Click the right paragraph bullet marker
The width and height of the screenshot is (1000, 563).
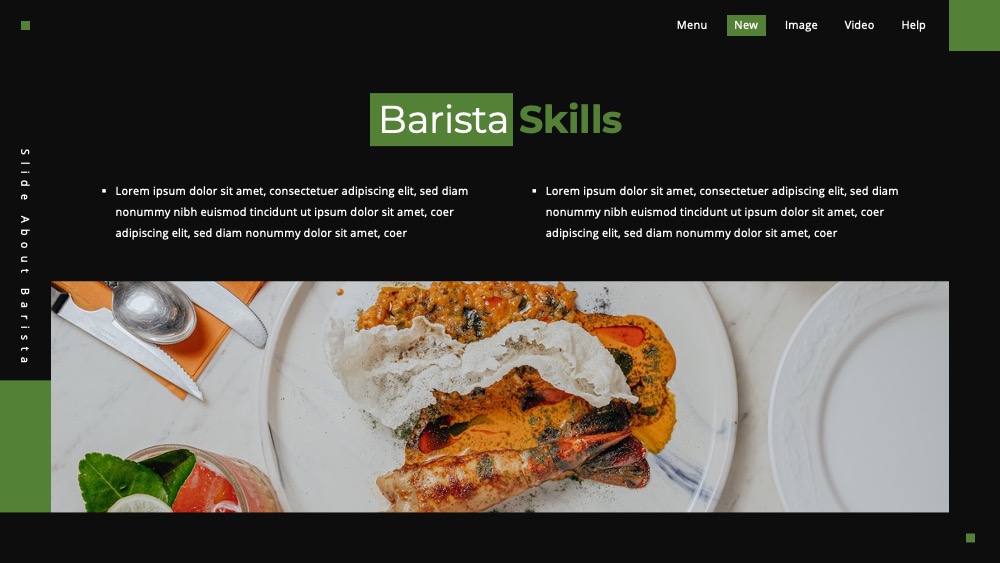coord(534,191)
